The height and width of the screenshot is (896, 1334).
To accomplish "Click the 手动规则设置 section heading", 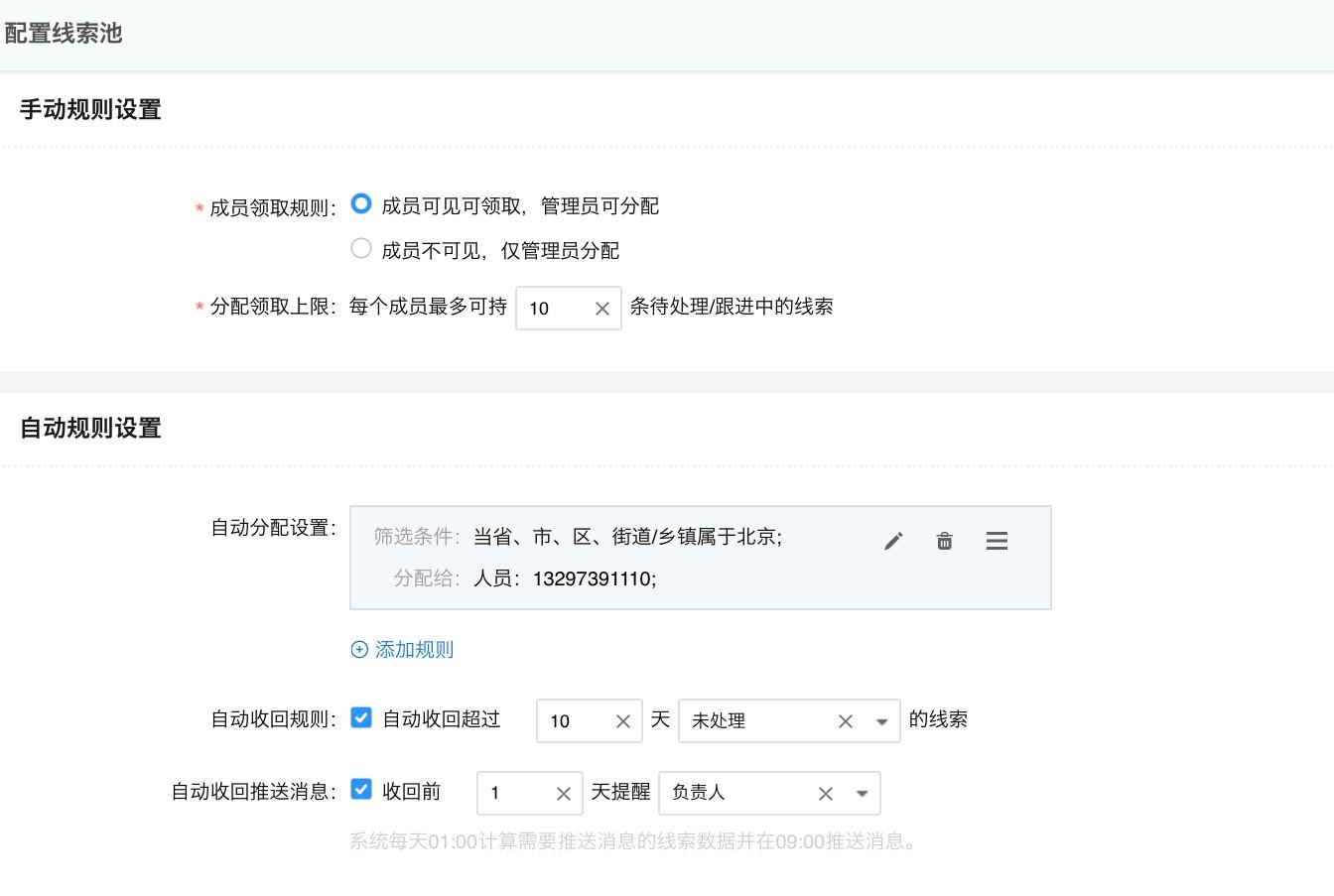I will (89, 110).
